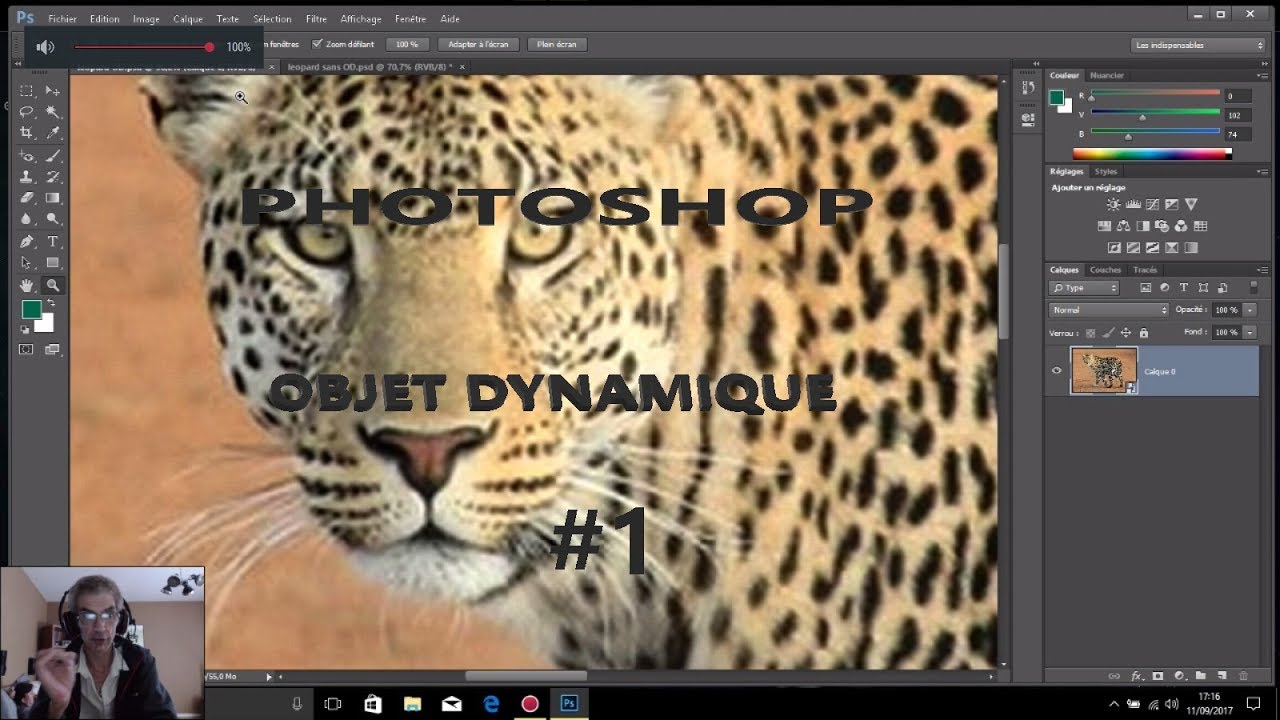This screenshot has height=720, width=1280.
Task: Toggle lock all padlock icon
Action: coord(1143,332)
